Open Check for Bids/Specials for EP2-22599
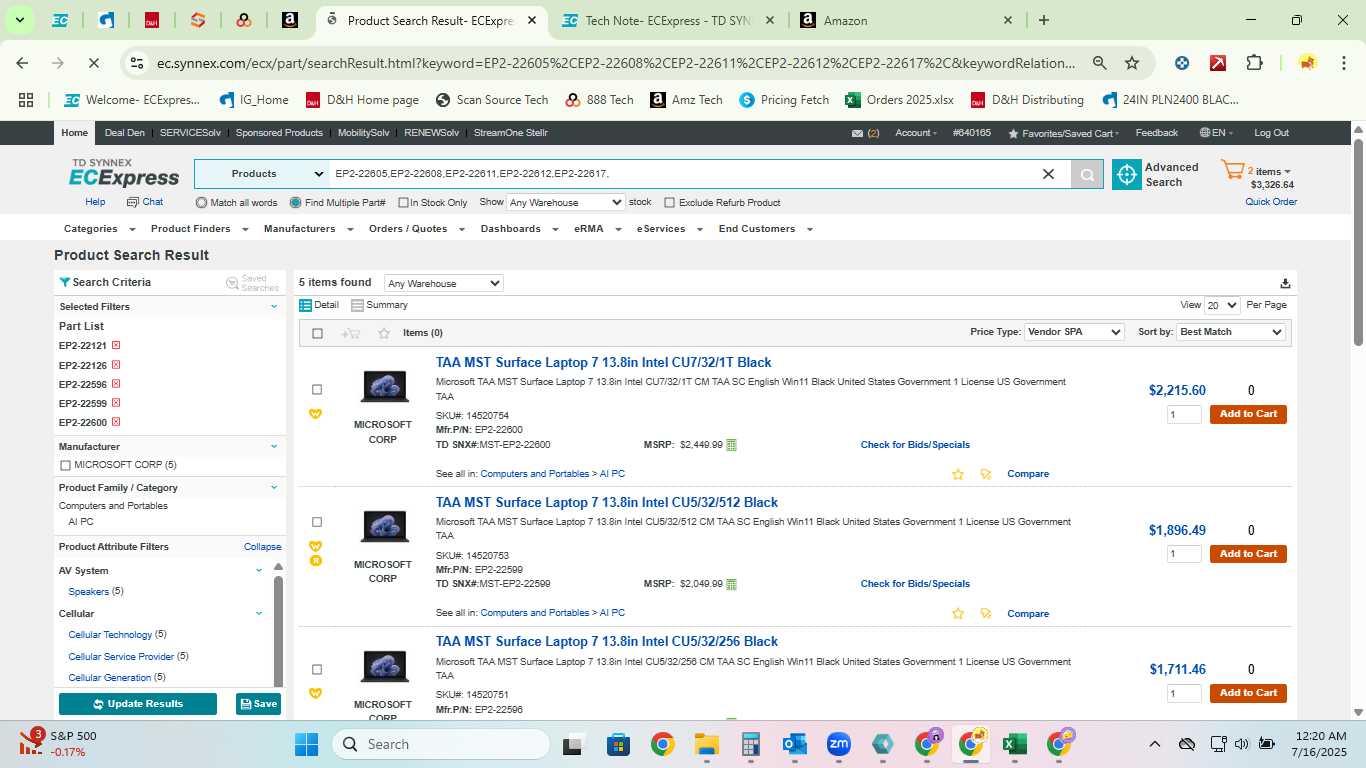This screenshot has height=768, width=1366. click(915, 584)
